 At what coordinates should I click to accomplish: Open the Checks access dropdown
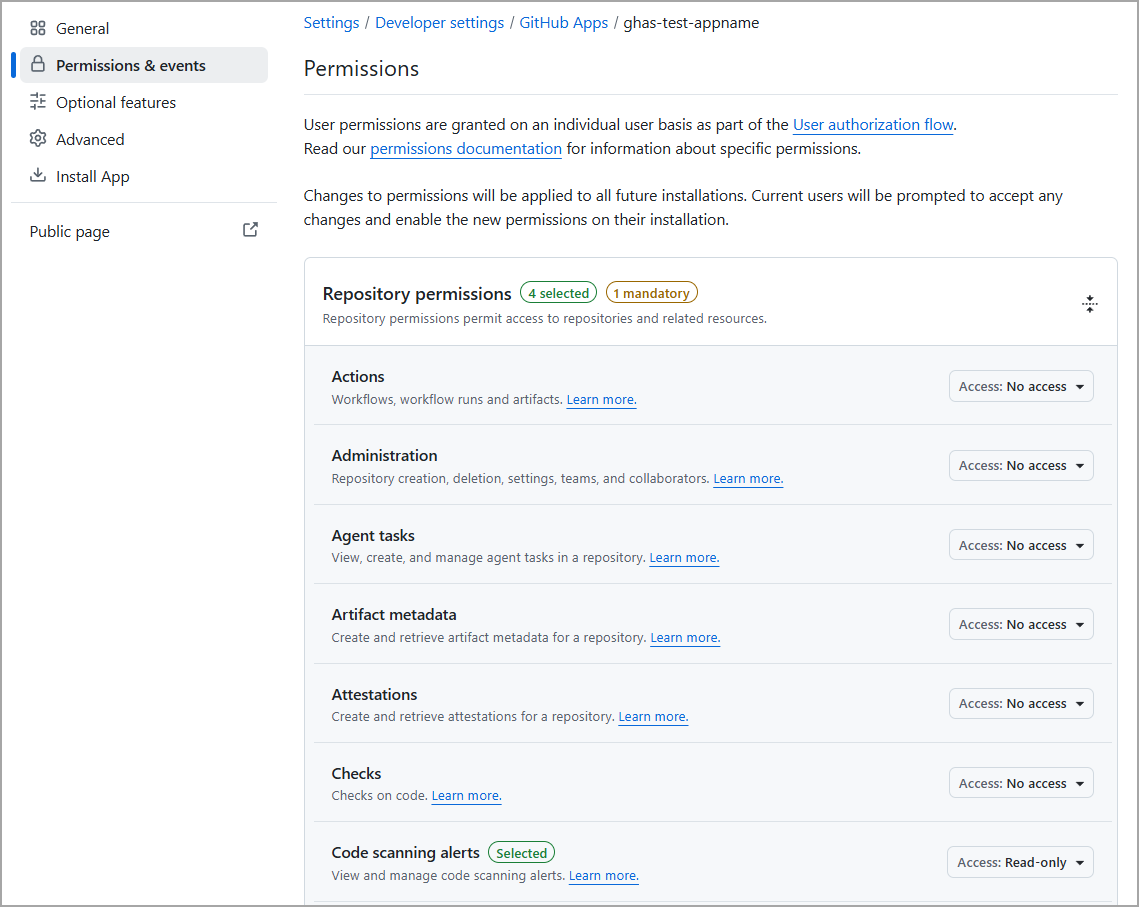point(1021,783)
